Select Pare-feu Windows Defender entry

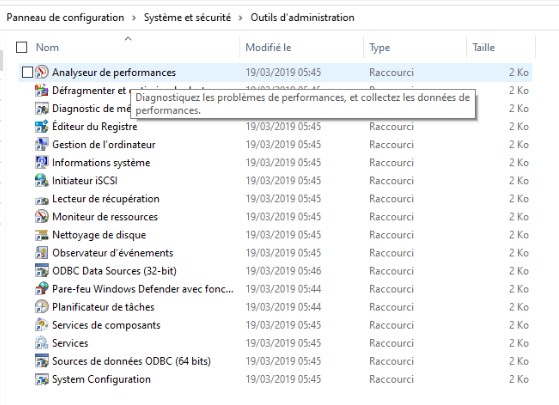pos(143,289)
